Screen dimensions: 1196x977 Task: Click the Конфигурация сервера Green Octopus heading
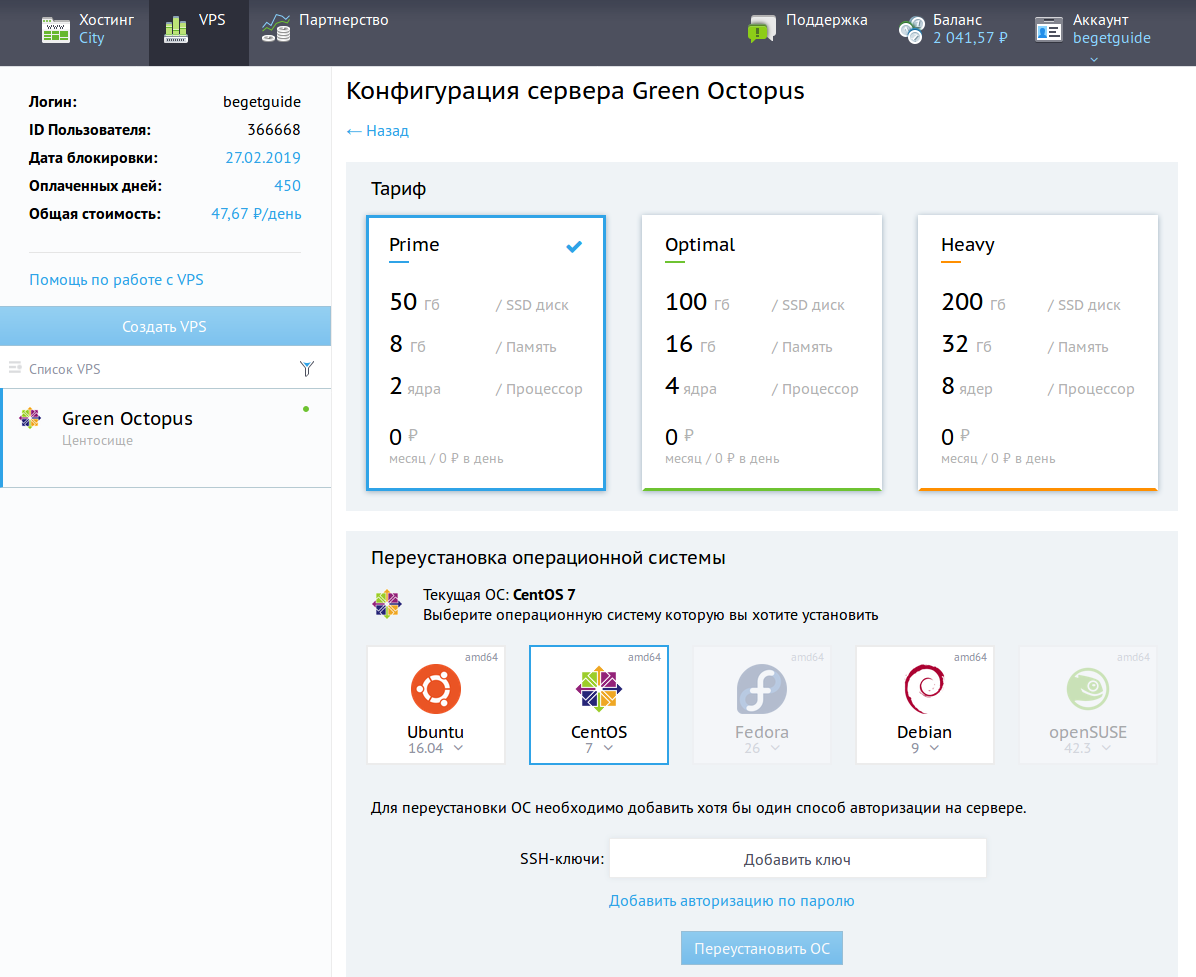click(575, 91)
